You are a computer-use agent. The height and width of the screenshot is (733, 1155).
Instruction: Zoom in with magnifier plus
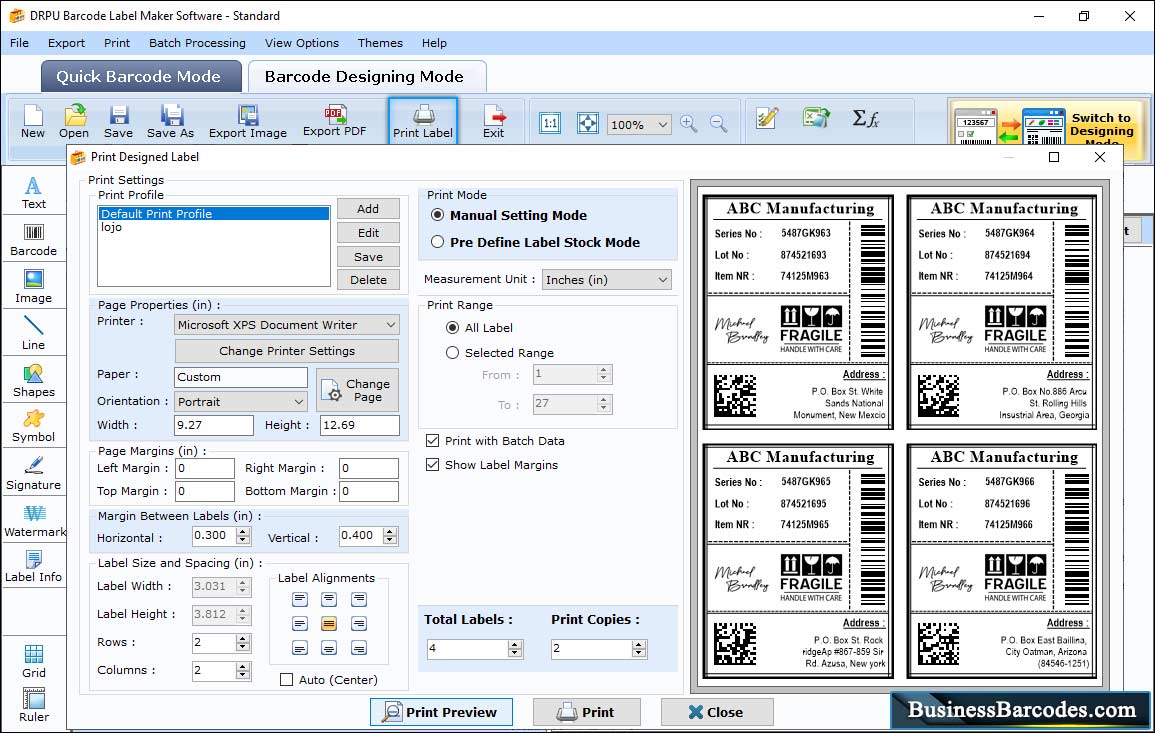coord(689,123)
